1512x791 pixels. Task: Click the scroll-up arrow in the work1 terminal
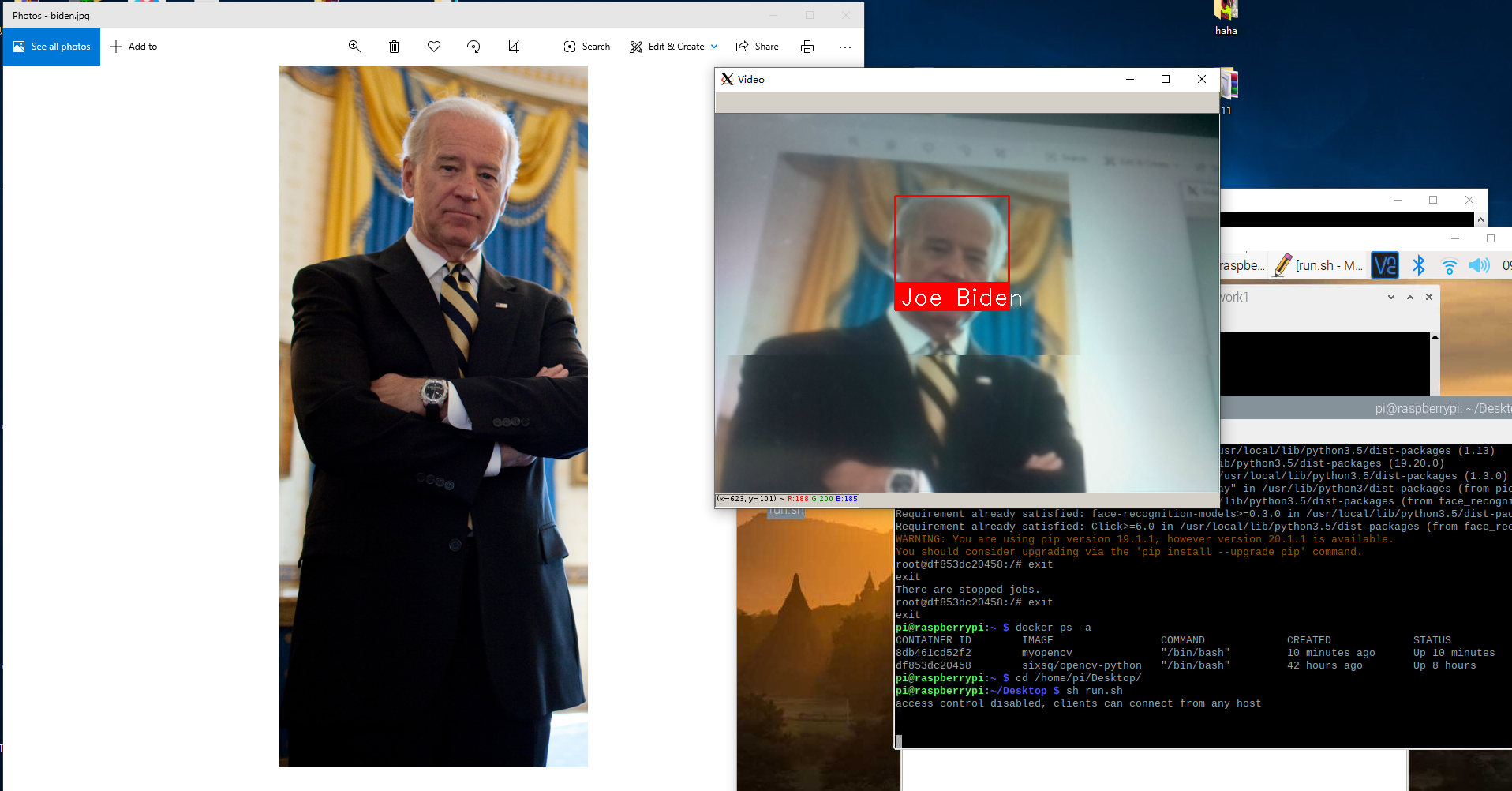[x=1435, y=337]
